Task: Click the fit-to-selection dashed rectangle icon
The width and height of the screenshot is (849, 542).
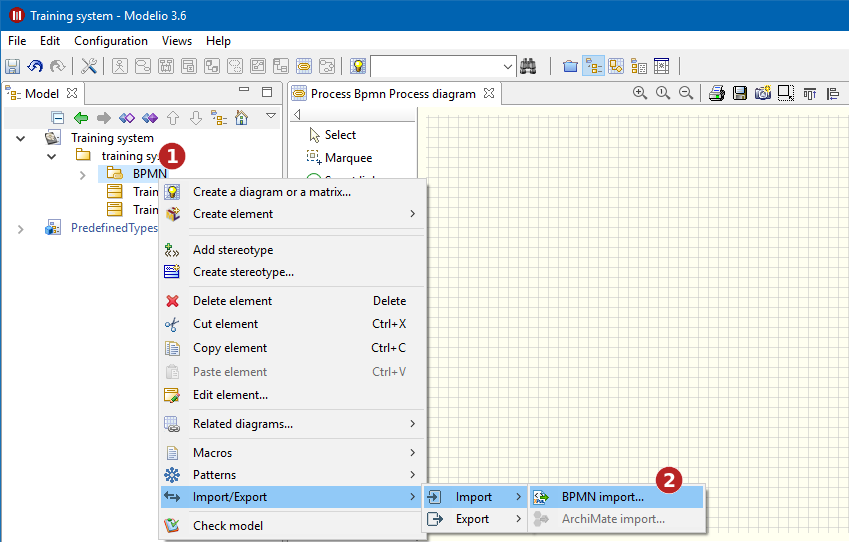Action: click(x=786, y=93)
